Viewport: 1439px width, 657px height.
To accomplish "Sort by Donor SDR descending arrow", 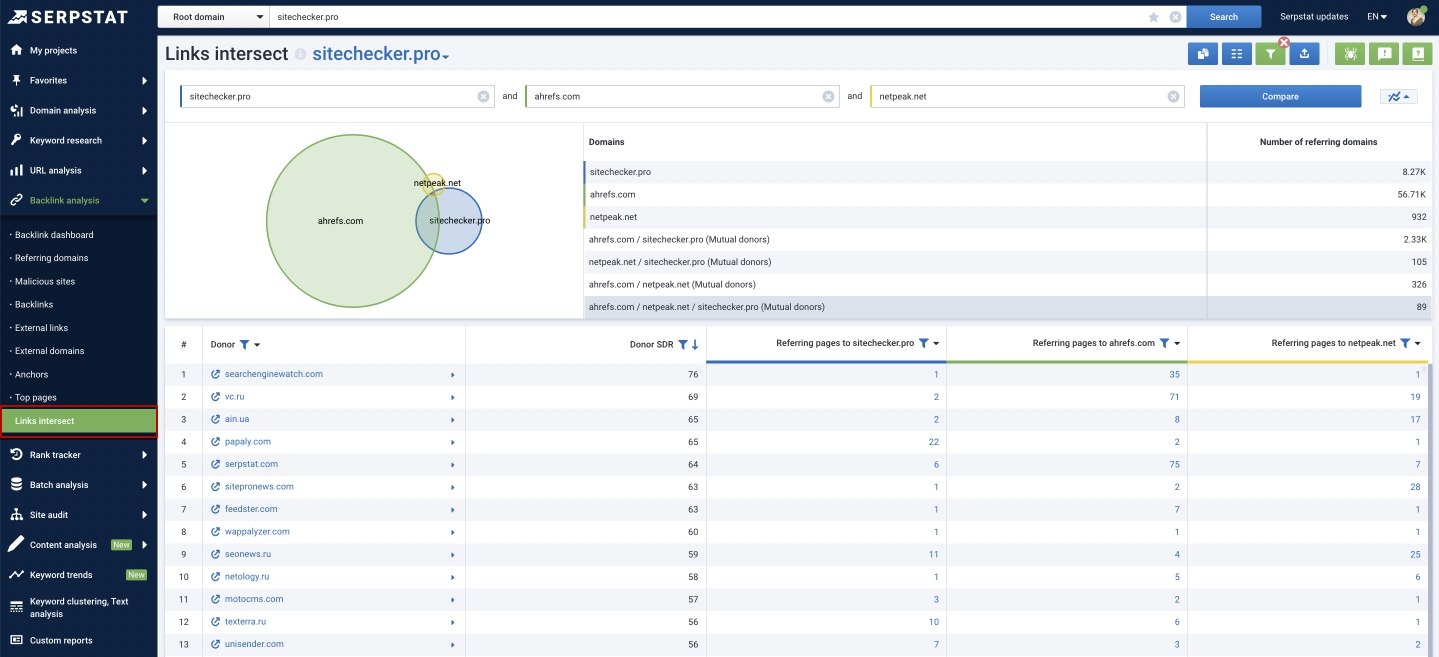I will point(695,345).
